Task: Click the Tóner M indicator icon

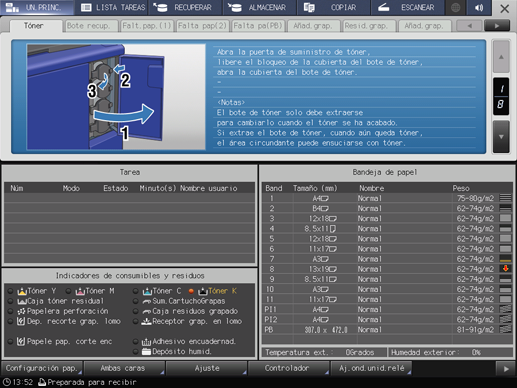Action: (x=80, y=291)
